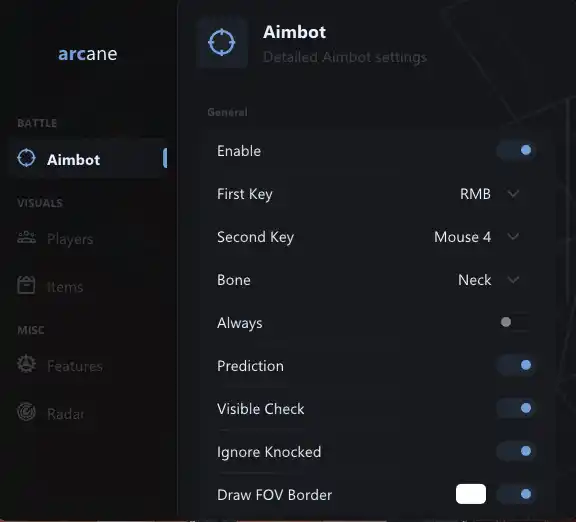Go to the Features section
Image resolution: width=576 pixels, height=522 pixels.
pyautogui.click(x=75, y=366)
